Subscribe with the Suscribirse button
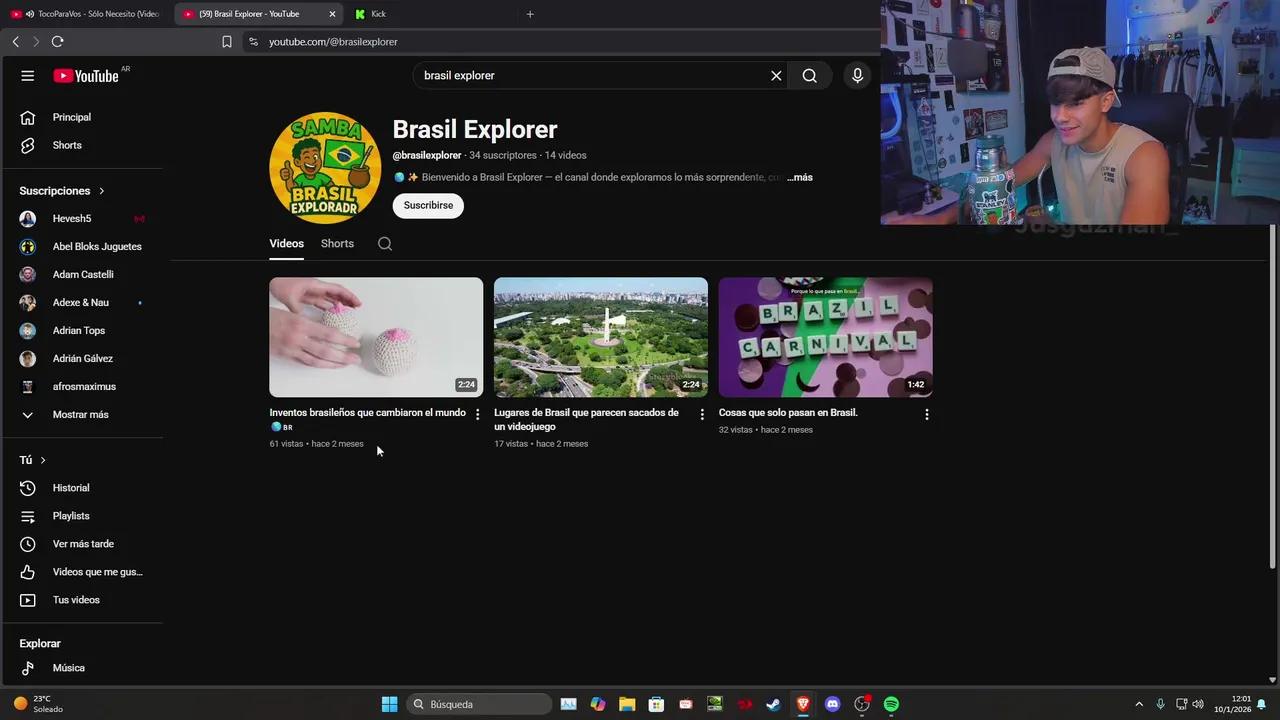Viewport: 1280px width, 720px height. [x=428, y=205]
